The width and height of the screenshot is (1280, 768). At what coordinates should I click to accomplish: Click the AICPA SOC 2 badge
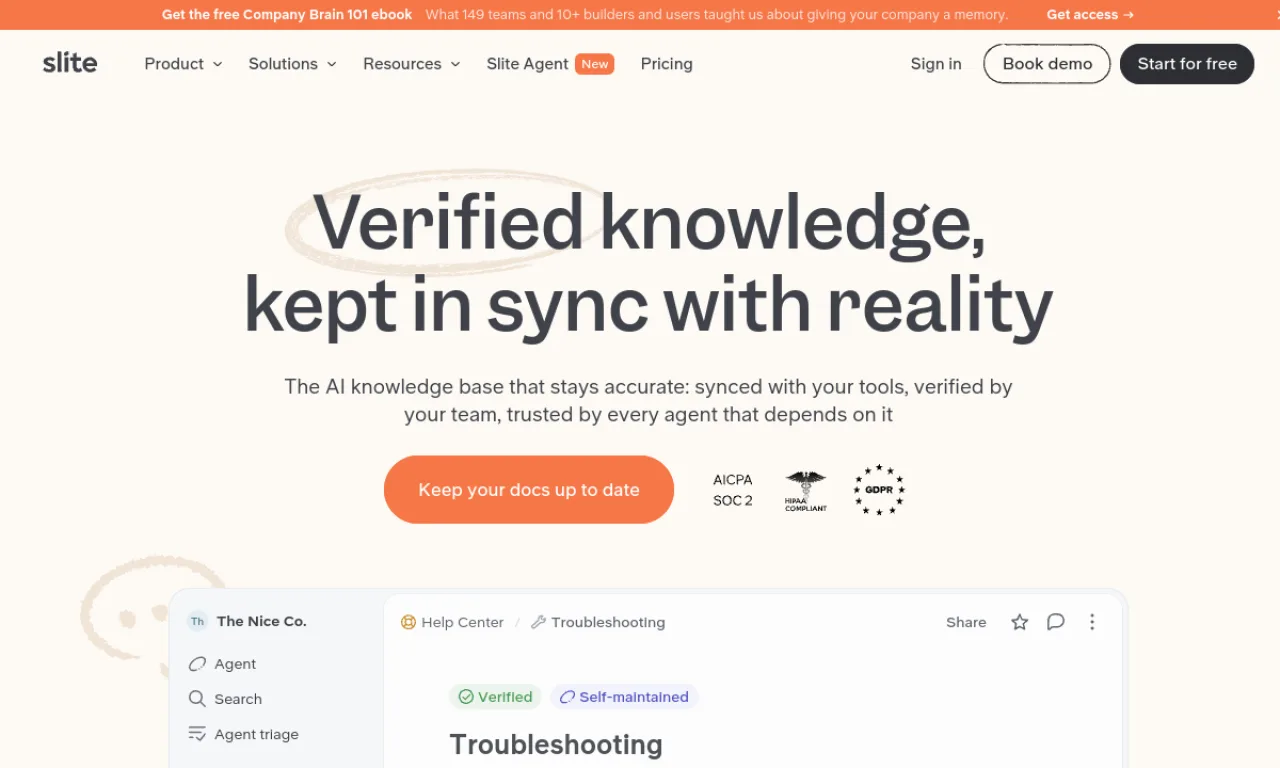coord(733,490)
